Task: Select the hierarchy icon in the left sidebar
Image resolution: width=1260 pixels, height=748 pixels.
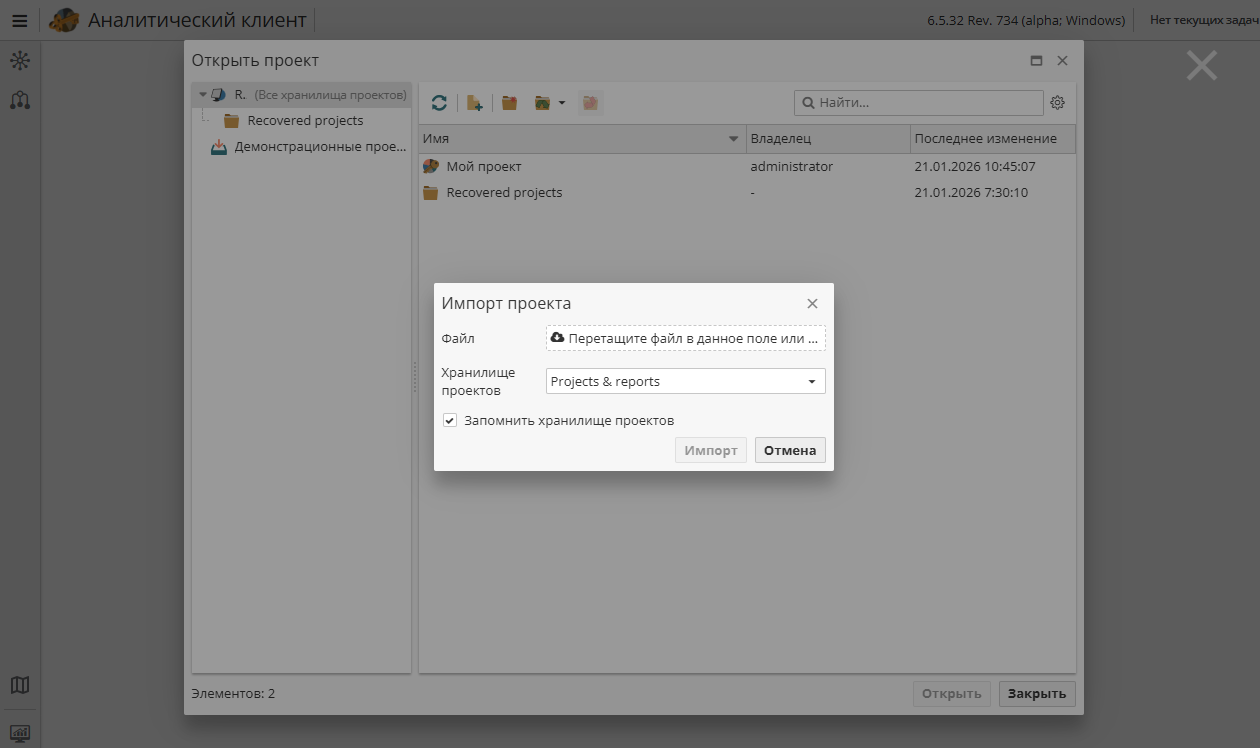Action: (x=20, y=100)
